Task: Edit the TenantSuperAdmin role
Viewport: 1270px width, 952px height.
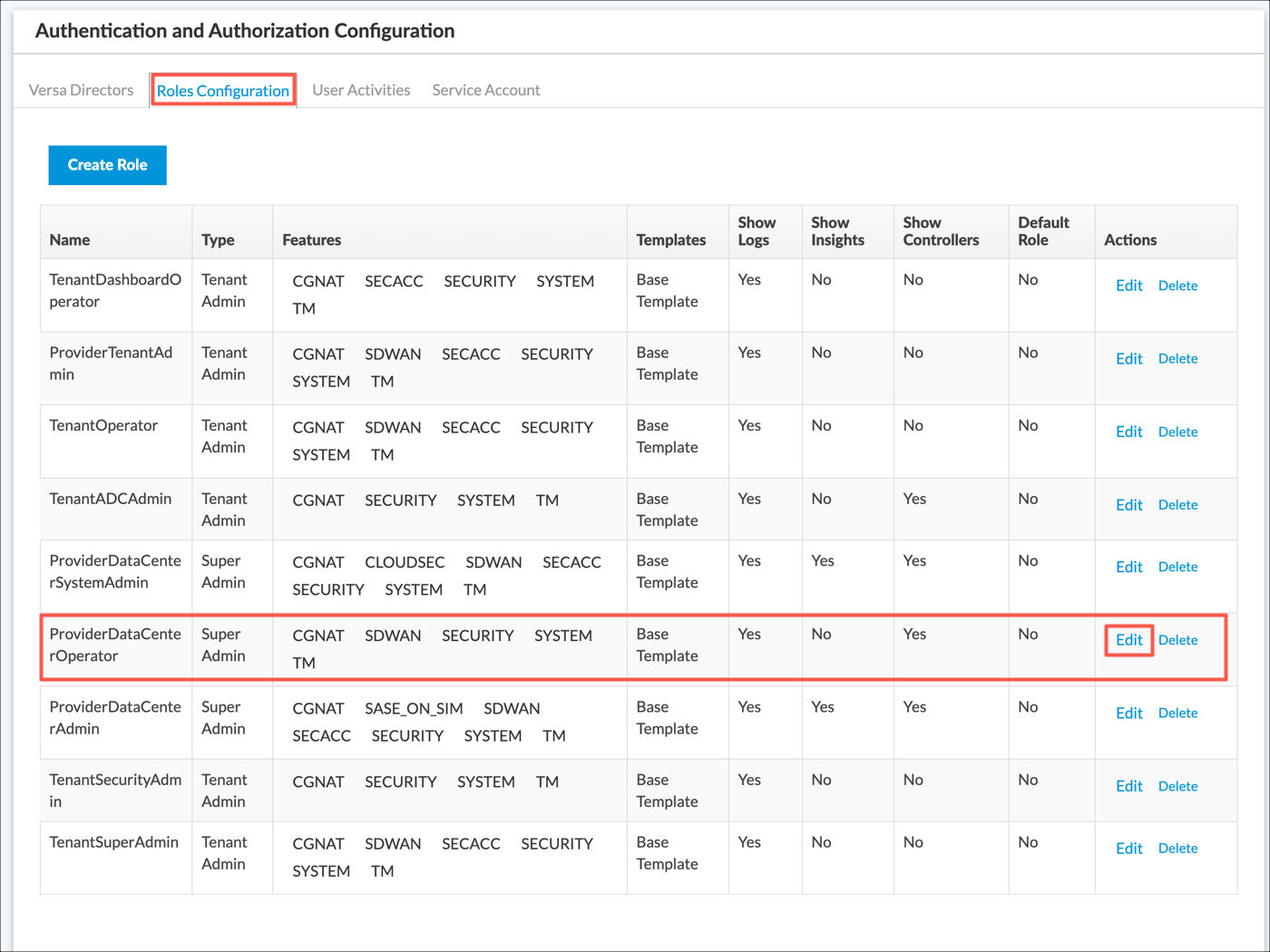Action: tap(1128, 849)
